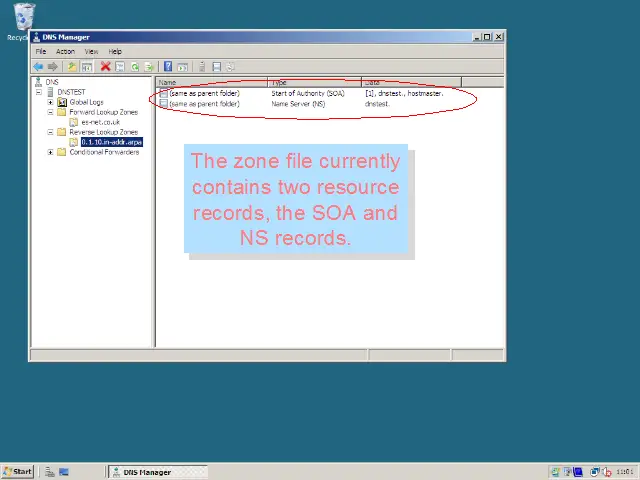Sort by the Name column header

click(212, 82)
